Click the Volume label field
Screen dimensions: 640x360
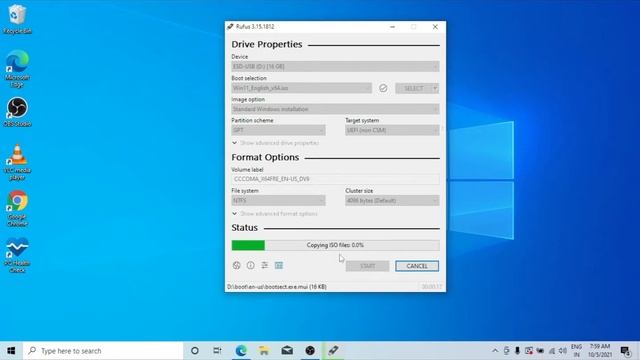[x=335, y=179]
